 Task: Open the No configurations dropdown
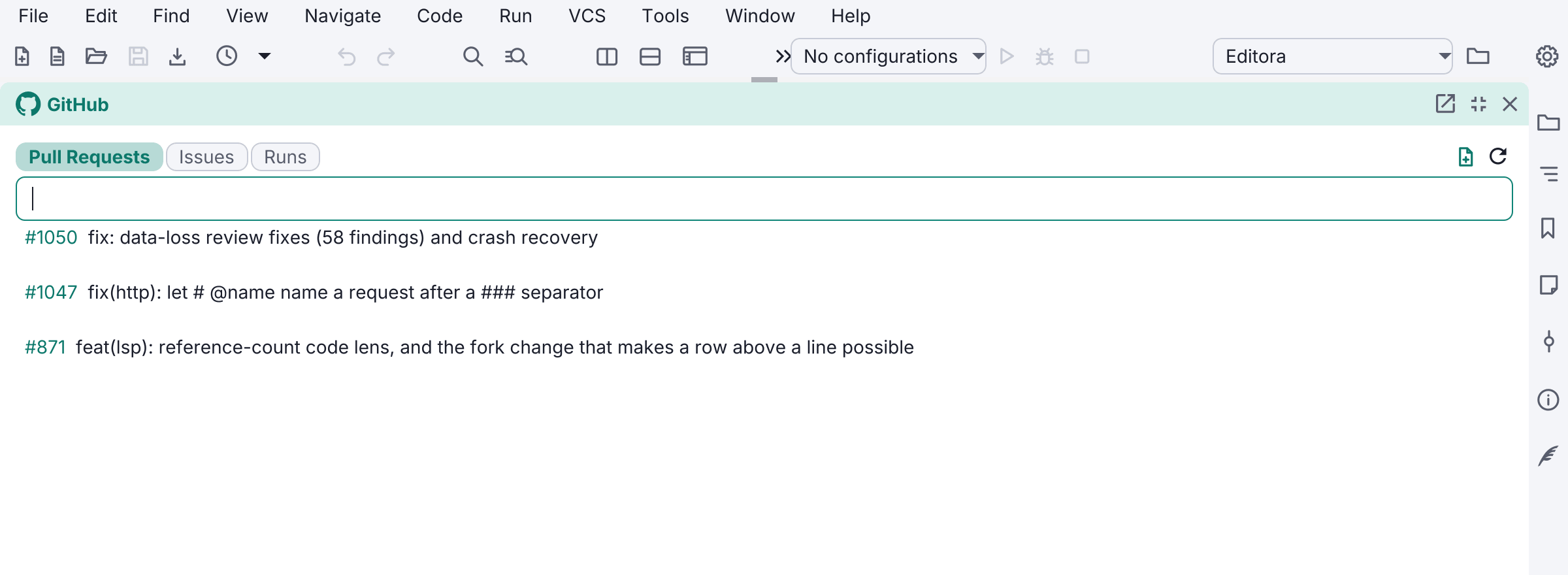pyautogui.click(x=889, y=56)
